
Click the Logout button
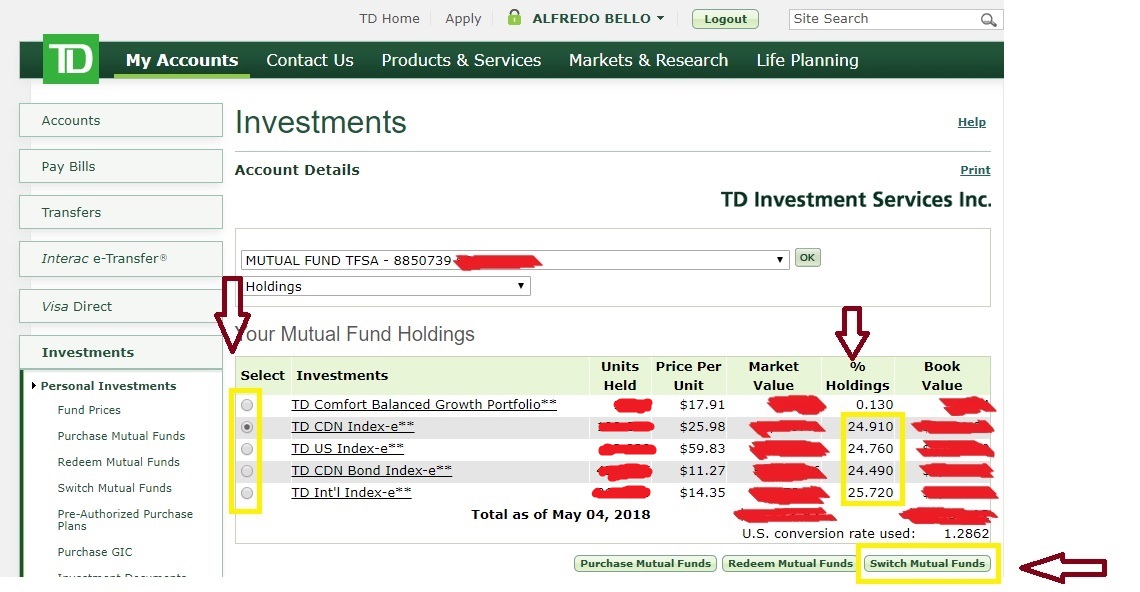tap(725, 19)
